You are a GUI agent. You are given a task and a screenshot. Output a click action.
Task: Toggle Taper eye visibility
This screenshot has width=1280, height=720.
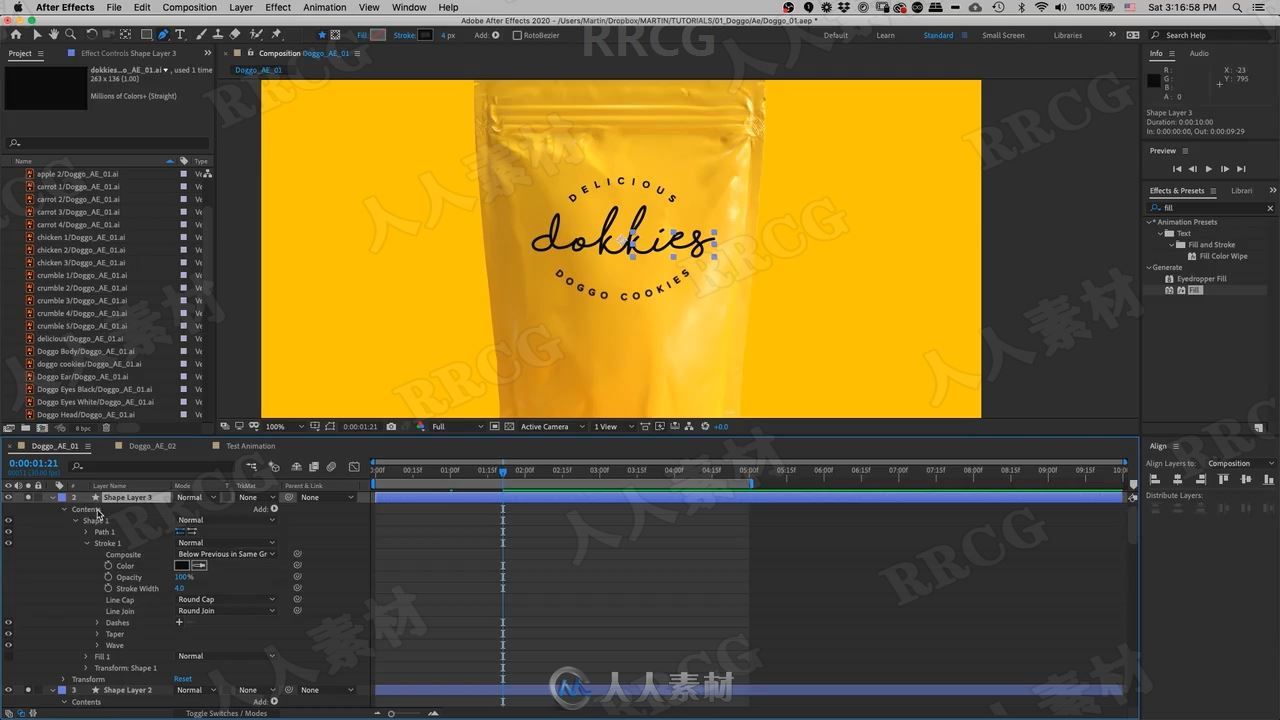[8, 633]
